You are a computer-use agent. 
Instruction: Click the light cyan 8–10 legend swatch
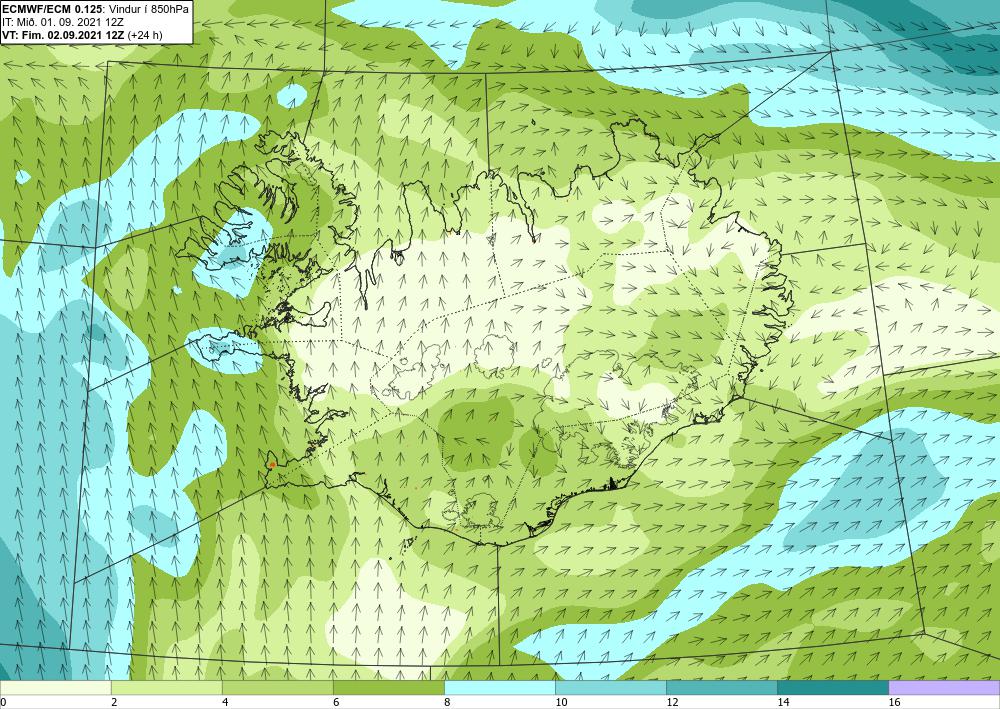tap(500, 688)
